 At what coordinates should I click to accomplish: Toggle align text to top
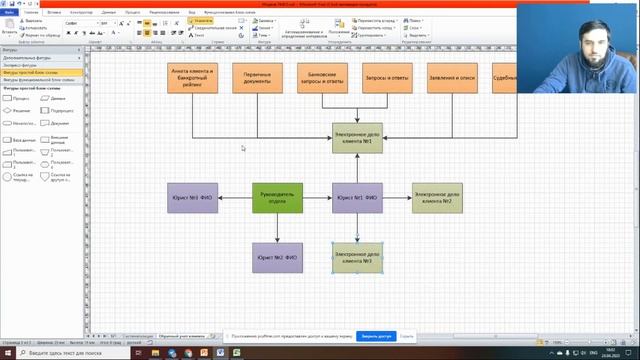pyautogui.click(x=140, y=23)
